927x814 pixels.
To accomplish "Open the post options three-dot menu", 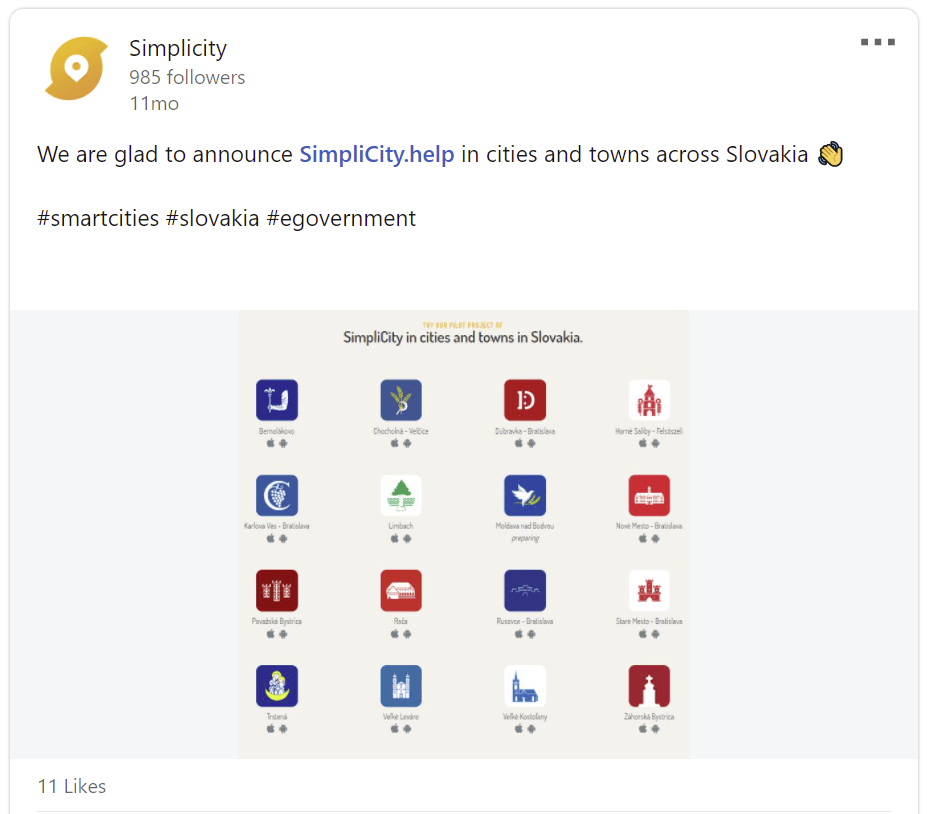I will [877, 43].
